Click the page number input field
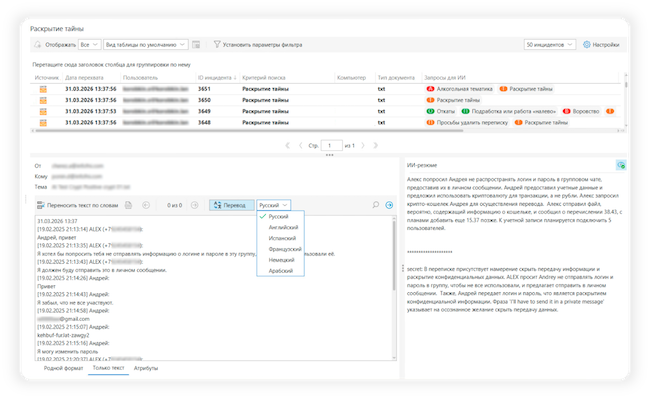The width and height of the screenshot is (650, 398). coord(331,146)
